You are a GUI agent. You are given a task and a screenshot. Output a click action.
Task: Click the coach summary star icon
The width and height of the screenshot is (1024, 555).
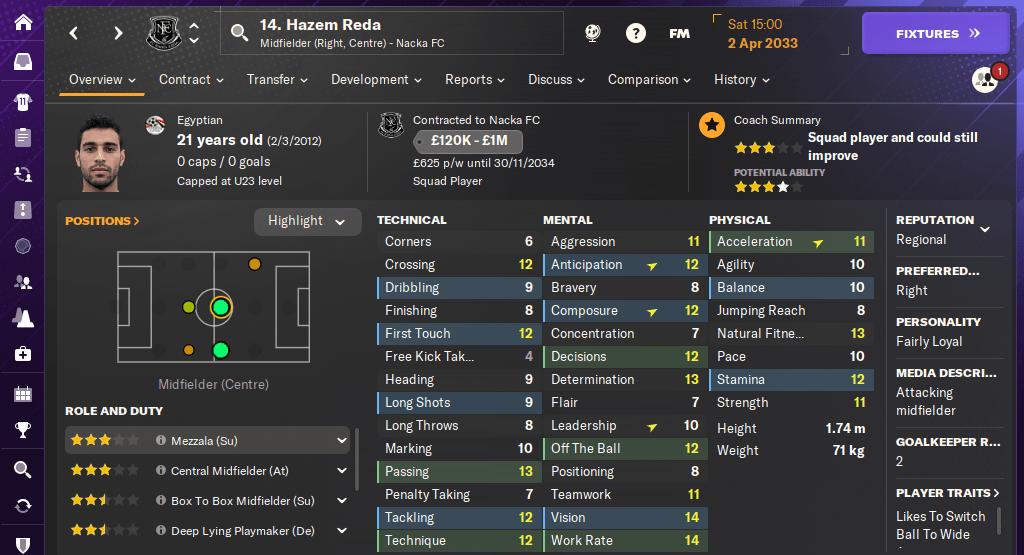[x=712, y=125]
